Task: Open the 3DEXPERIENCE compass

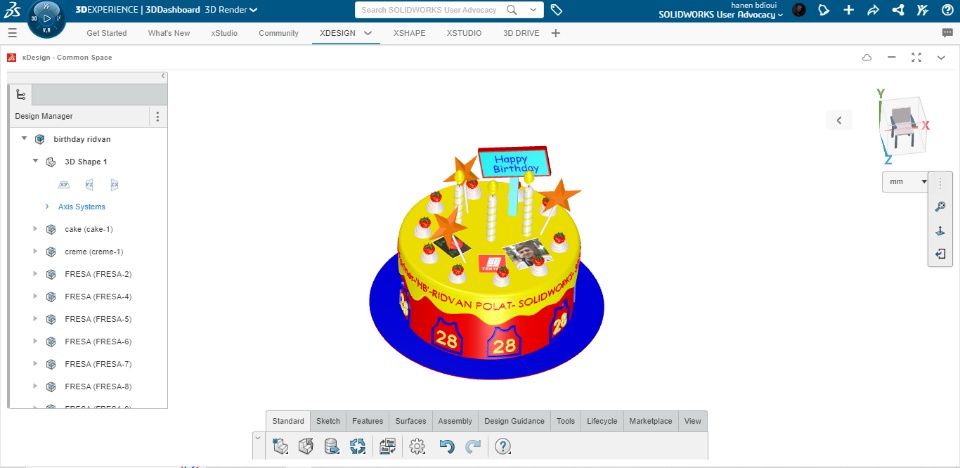Action: (x=47, y=18)
